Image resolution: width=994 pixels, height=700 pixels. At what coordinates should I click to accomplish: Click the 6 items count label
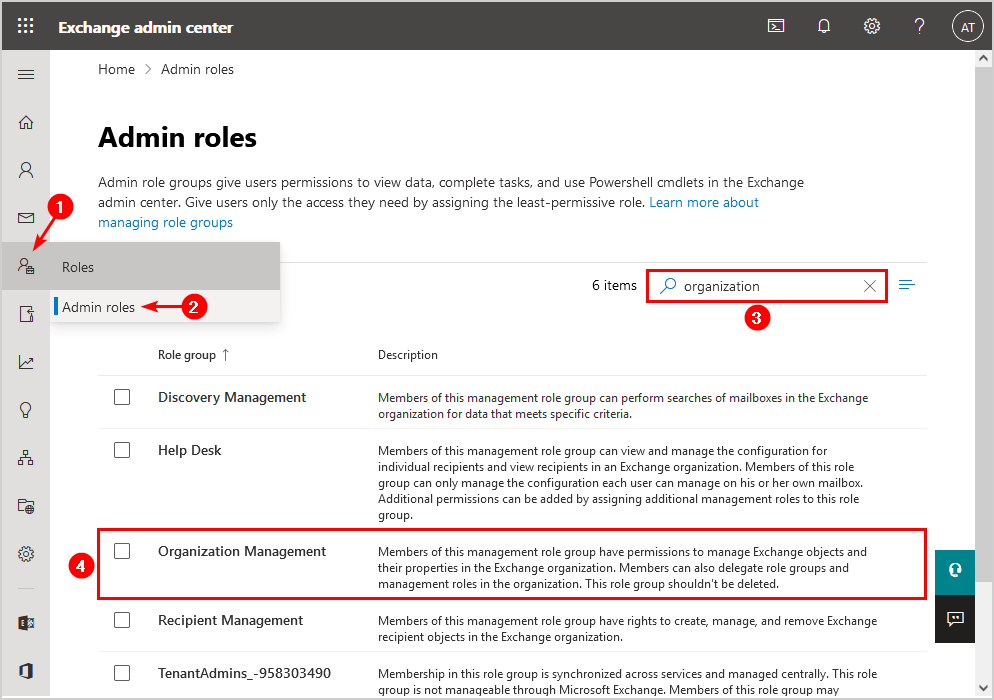tap(614, 285)
